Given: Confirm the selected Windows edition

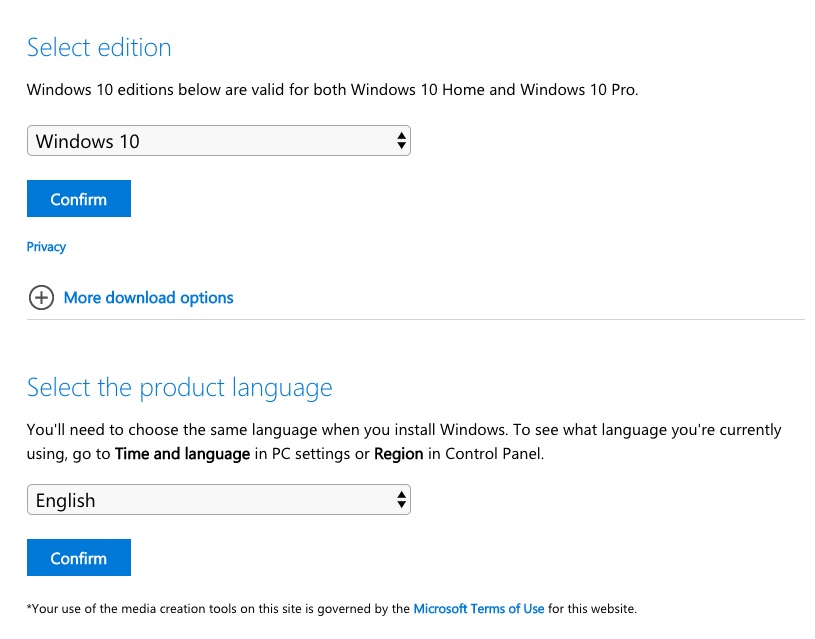Looking at the screenshot, I should pyautogui.click(x=78, y=199).
